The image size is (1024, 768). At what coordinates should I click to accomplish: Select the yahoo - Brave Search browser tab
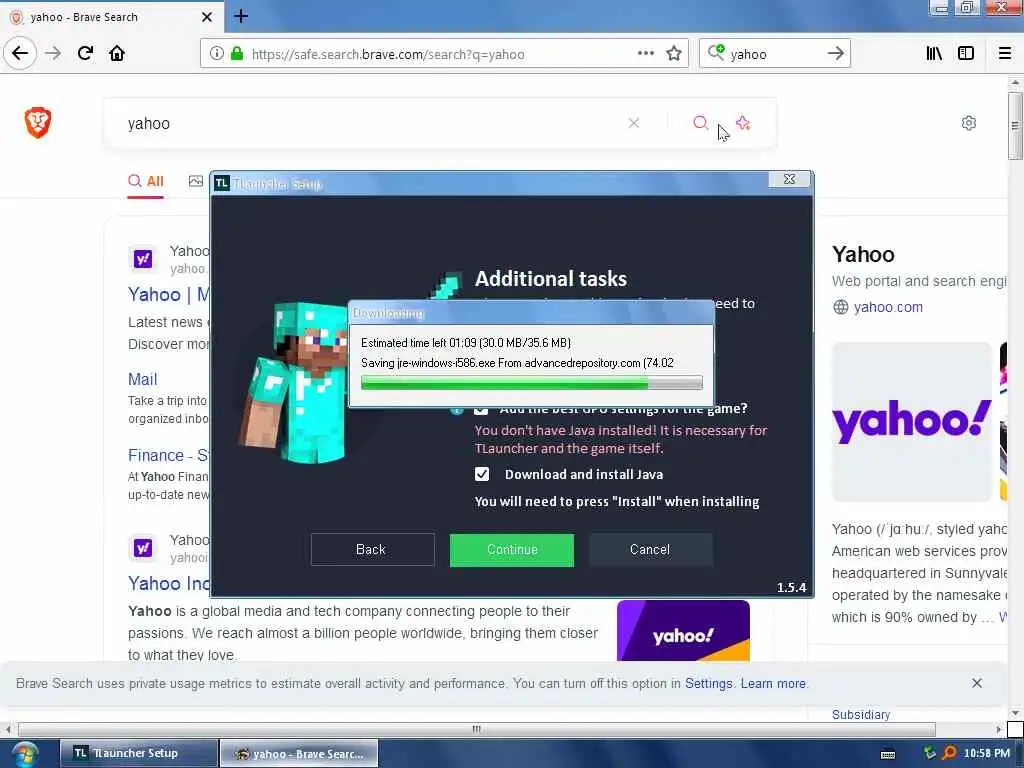coord(111,17)
